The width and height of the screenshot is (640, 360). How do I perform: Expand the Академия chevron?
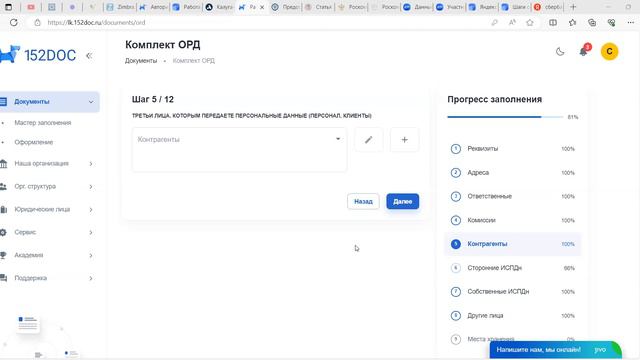coord(91,255)
